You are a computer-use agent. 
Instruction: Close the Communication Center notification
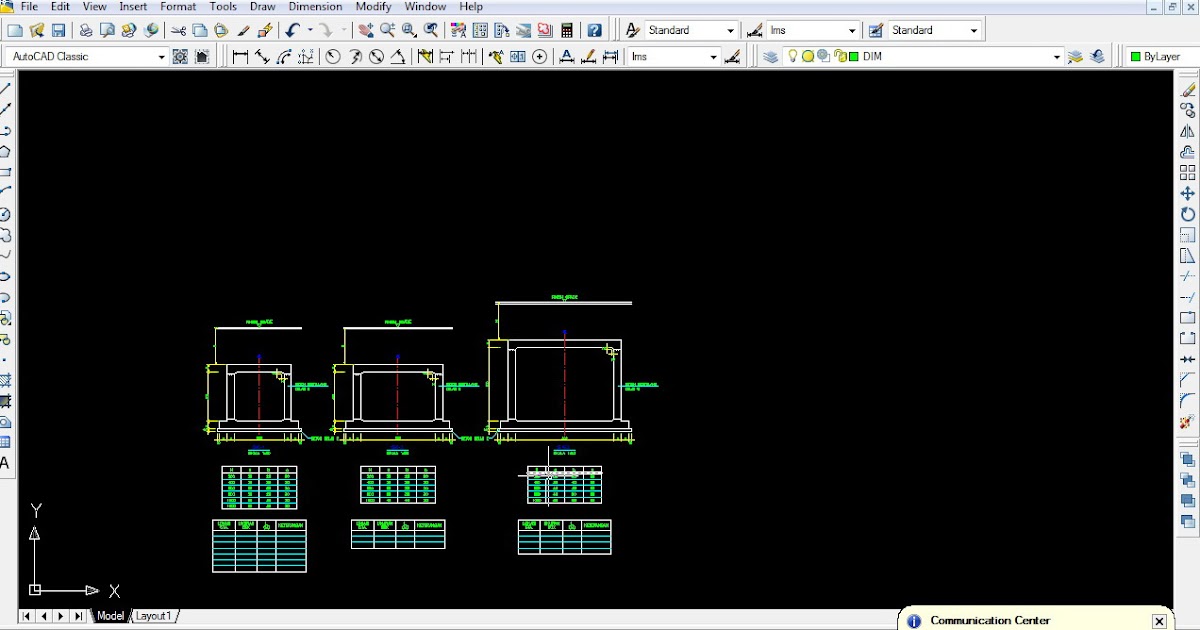point(1159,621)
